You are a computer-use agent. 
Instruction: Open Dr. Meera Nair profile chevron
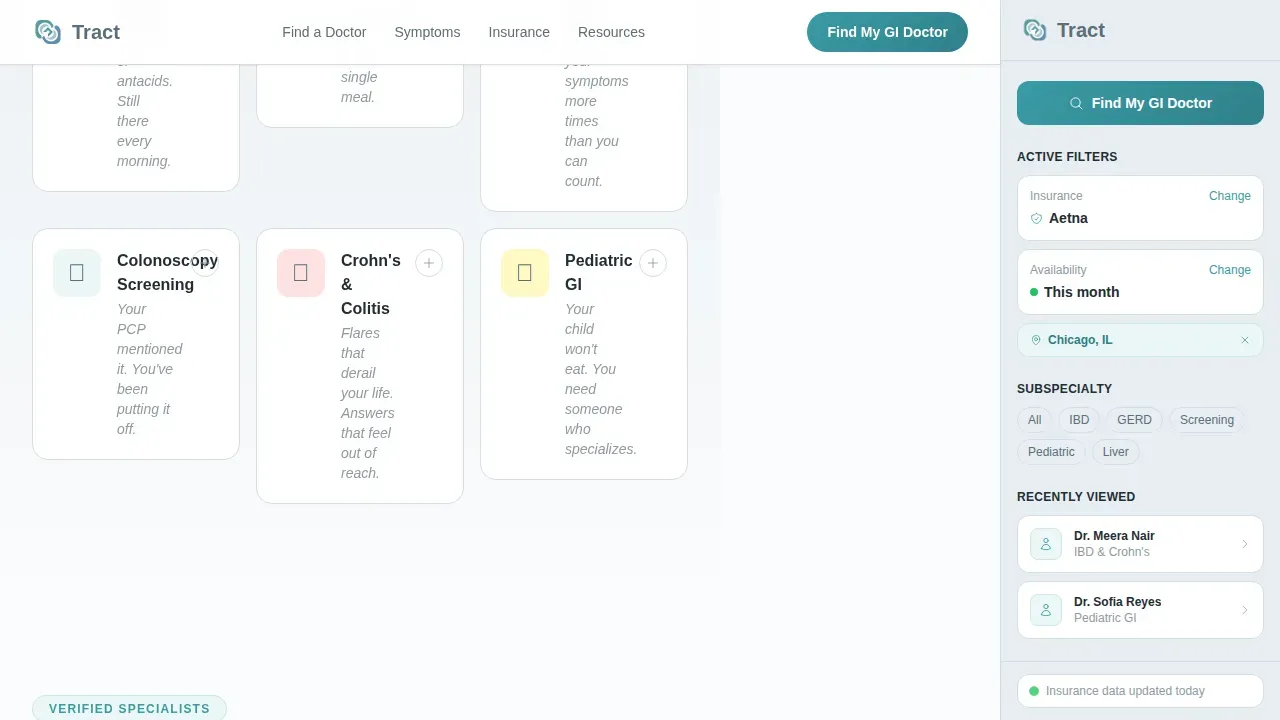point(1245,544)
